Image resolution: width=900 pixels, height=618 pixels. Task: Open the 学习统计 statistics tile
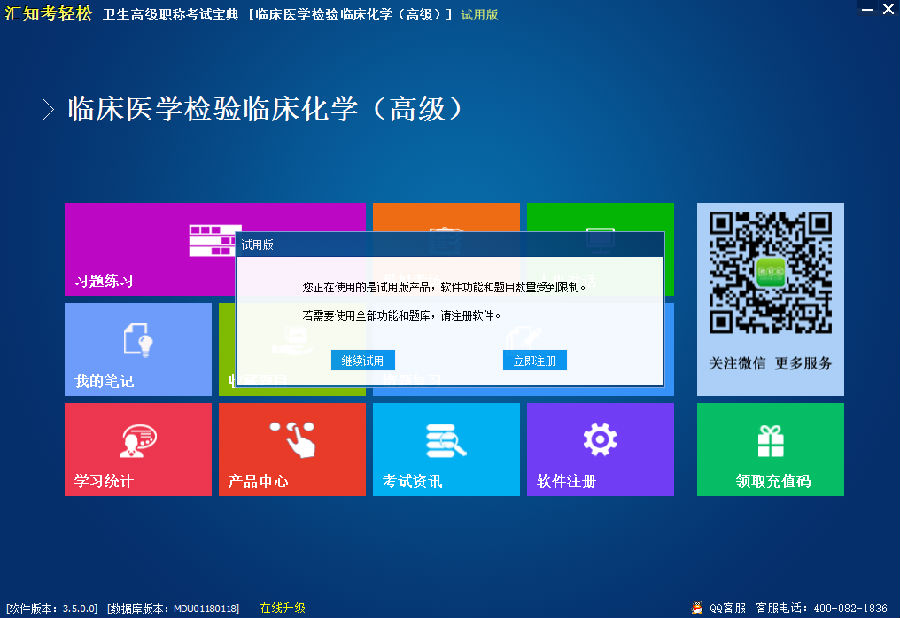click(x=138, y=449)
